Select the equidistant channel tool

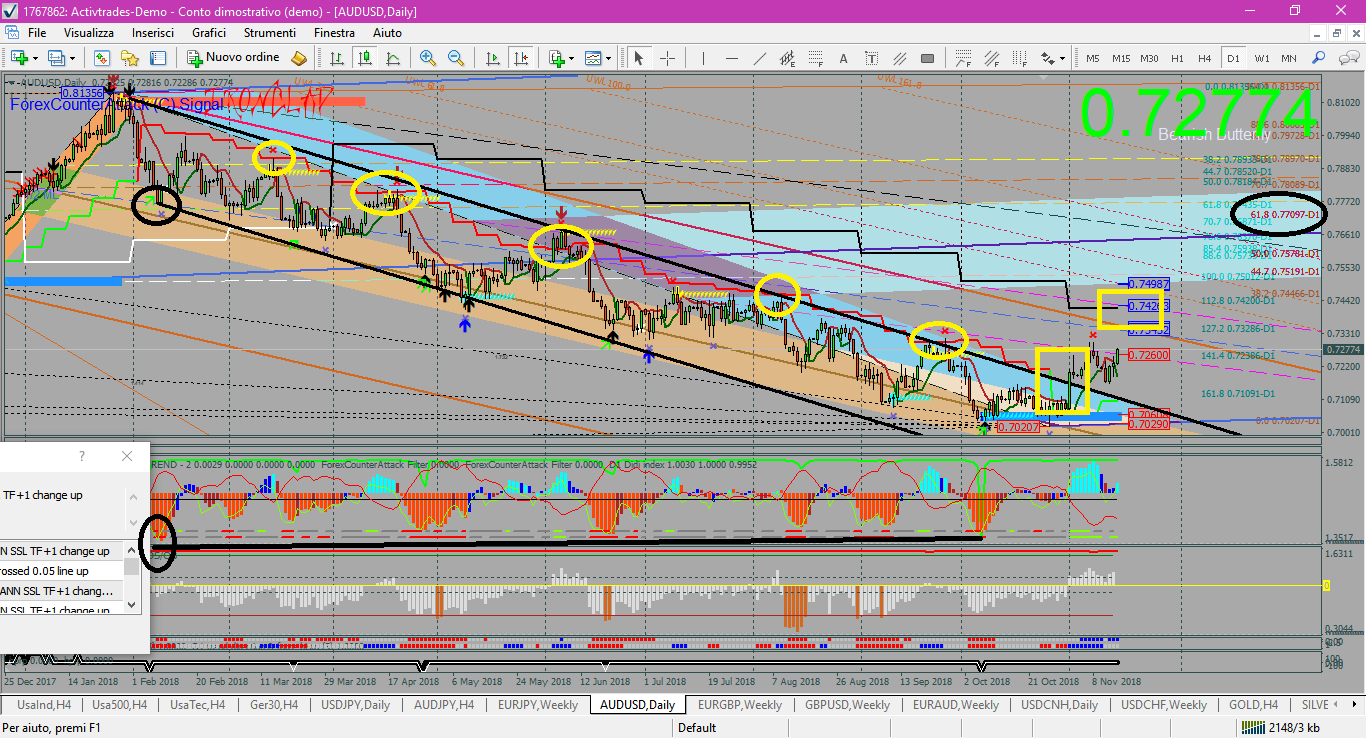789,58
